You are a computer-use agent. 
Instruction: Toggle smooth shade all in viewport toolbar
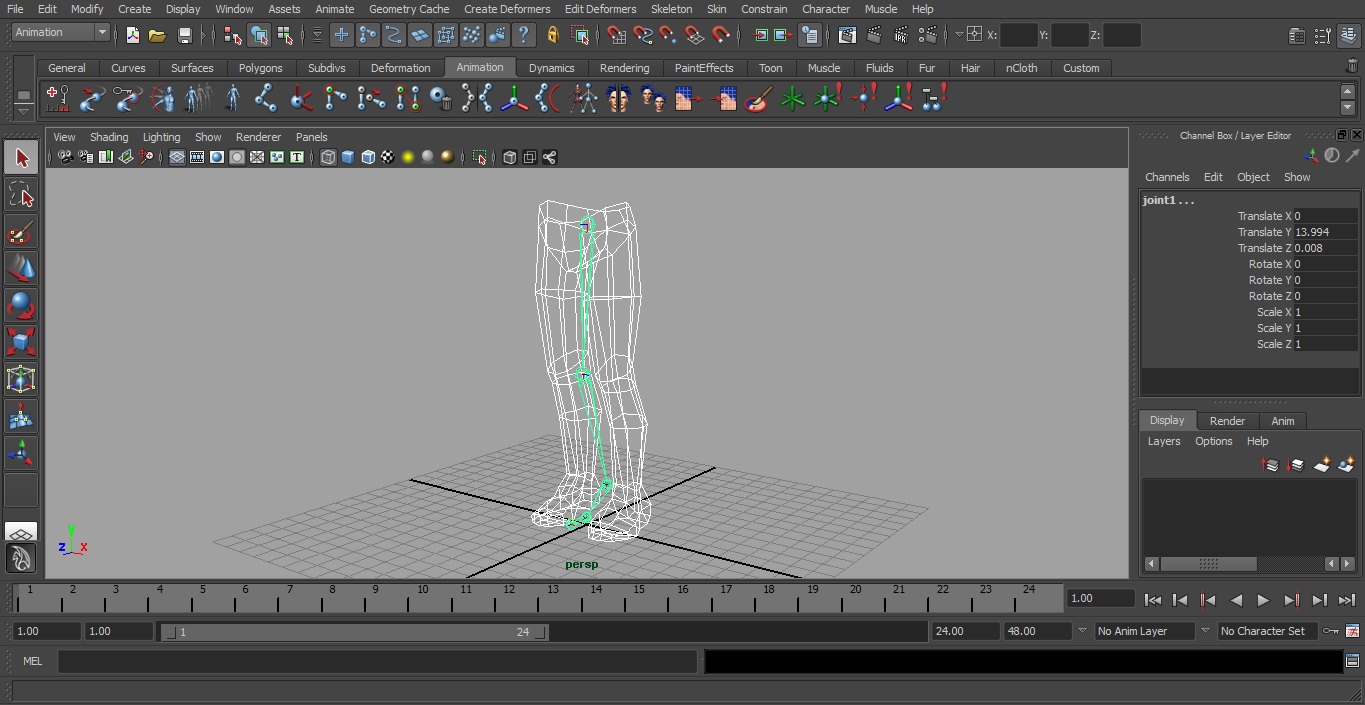[348, 157]
